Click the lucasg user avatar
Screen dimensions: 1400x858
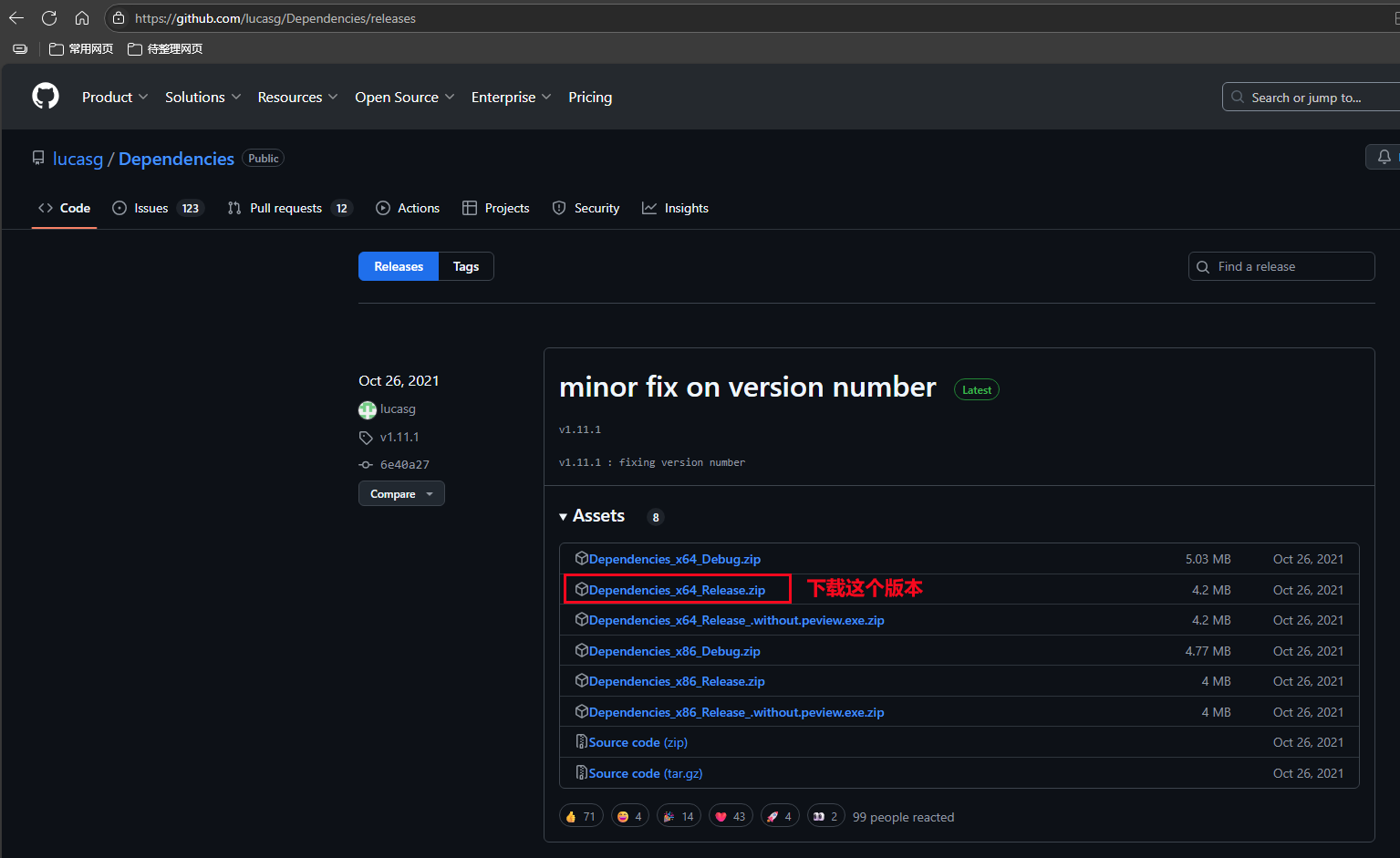pyautogui.click(x=368, y=409)
